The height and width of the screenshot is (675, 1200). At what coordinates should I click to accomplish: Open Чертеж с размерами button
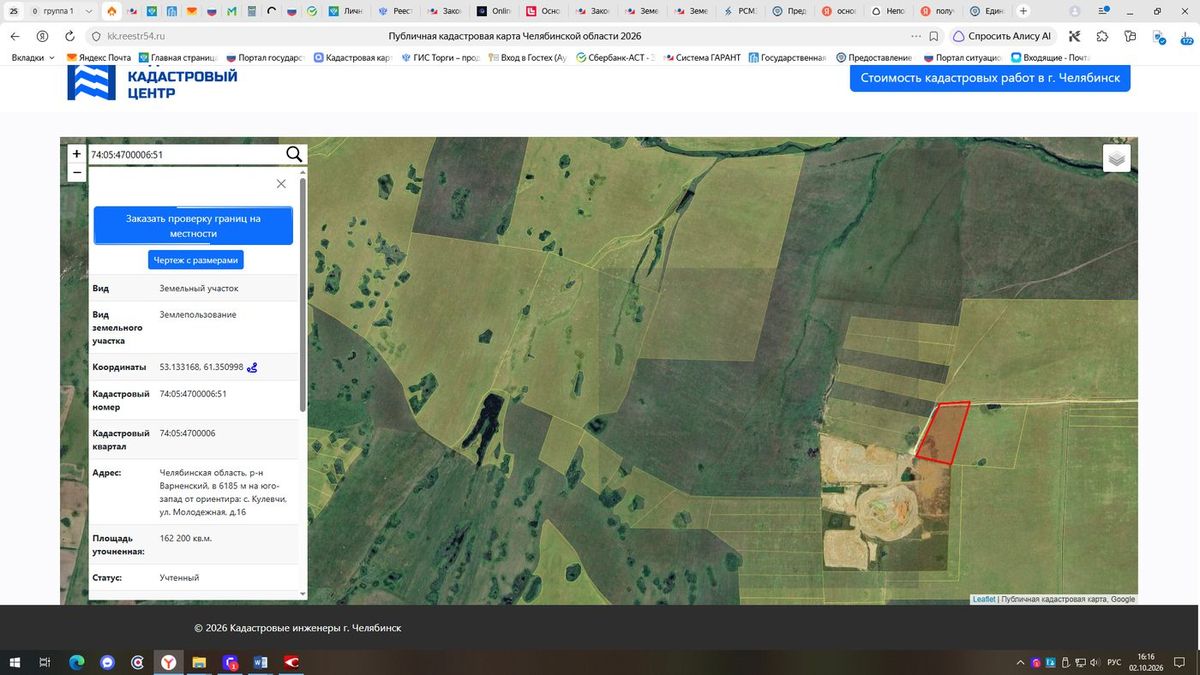[196, 260]
